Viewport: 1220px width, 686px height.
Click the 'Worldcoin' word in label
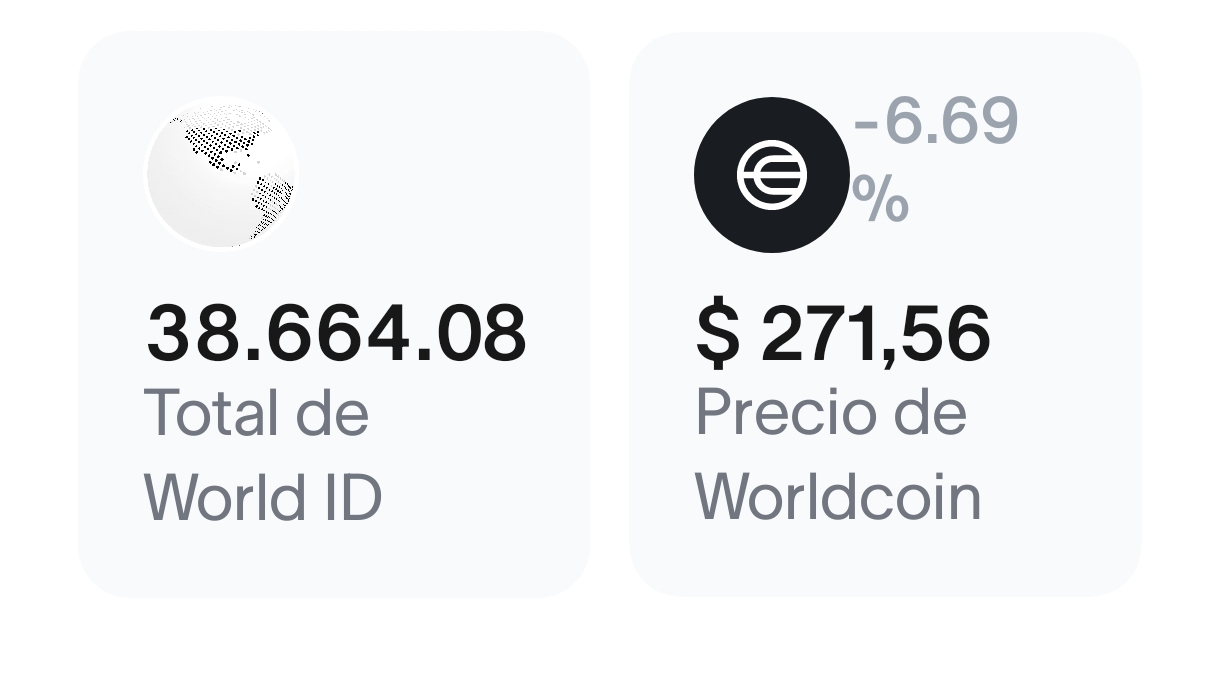click(x=838, y=497)
